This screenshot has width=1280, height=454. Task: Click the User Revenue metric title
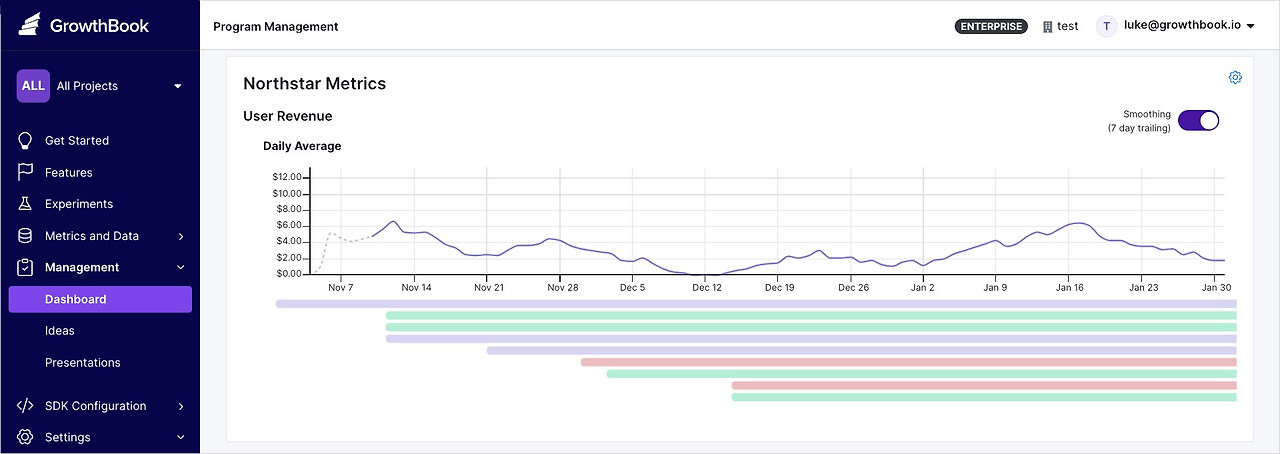(288, 116)
